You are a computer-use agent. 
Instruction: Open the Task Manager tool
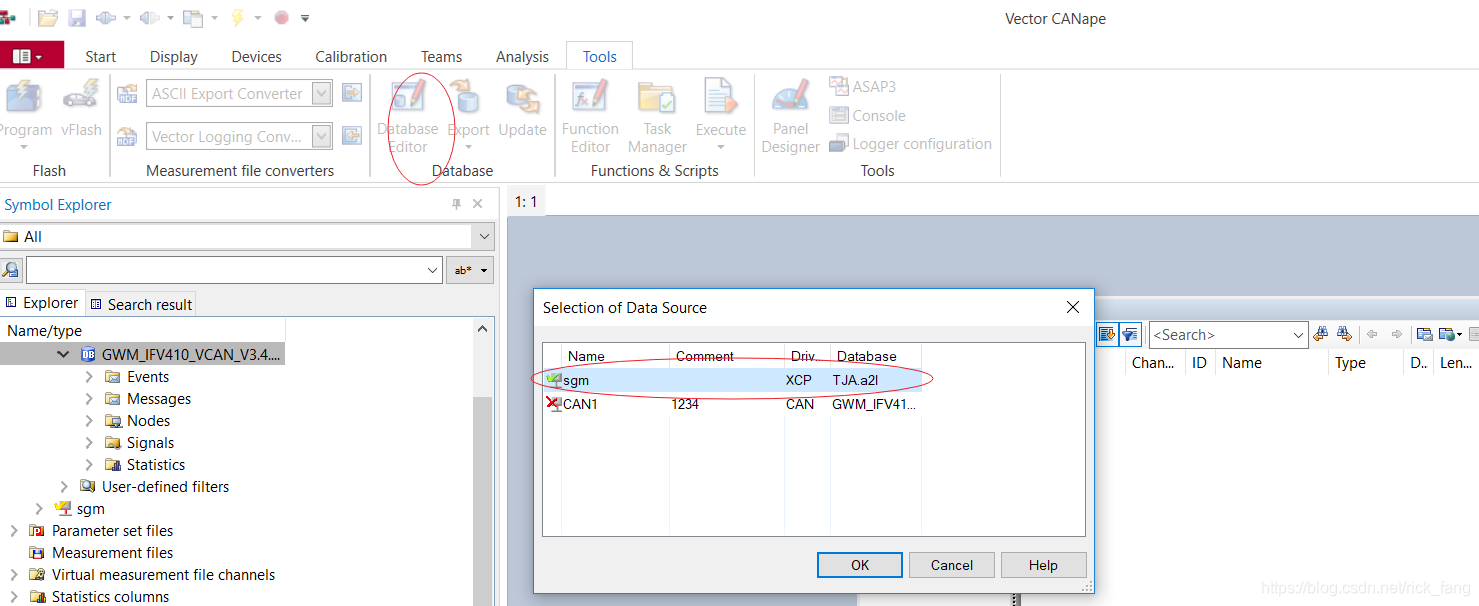pyautogui.click(x=657, y=117)
